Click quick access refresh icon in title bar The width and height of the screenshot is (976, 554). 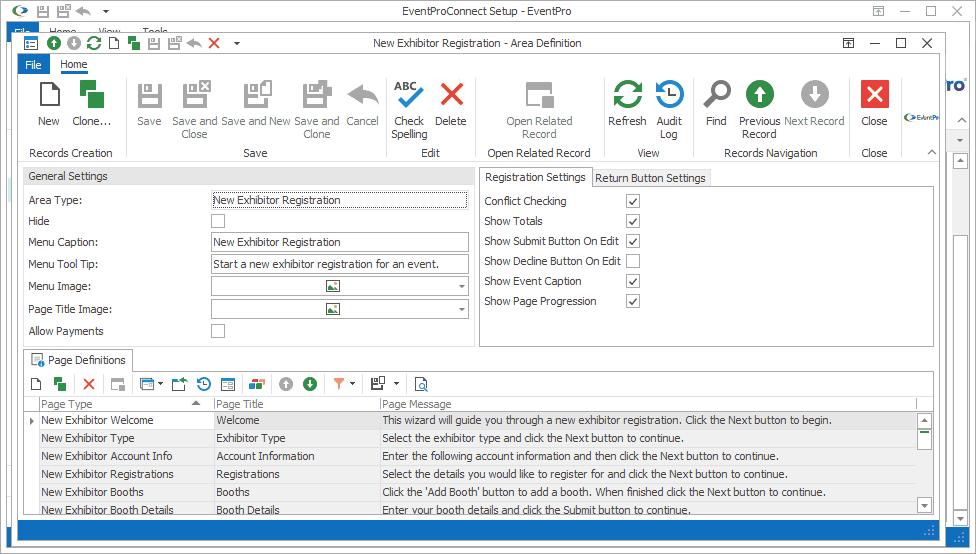(94, 43)
